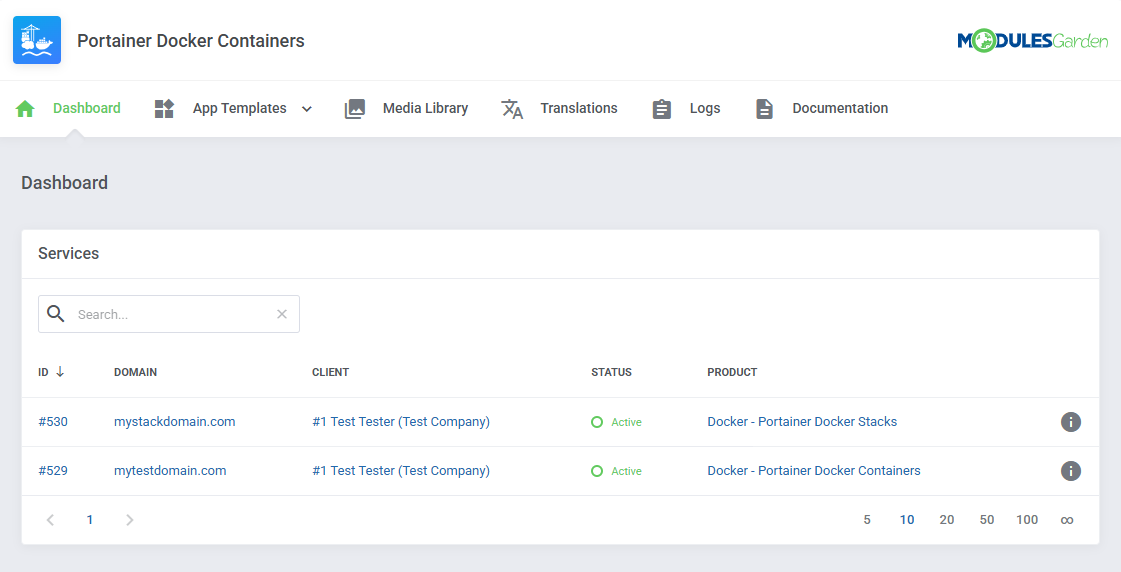Open the client link in the #529 row
Screen dimensions: 1121x572
pyautogui.click(x=401, y=470)
